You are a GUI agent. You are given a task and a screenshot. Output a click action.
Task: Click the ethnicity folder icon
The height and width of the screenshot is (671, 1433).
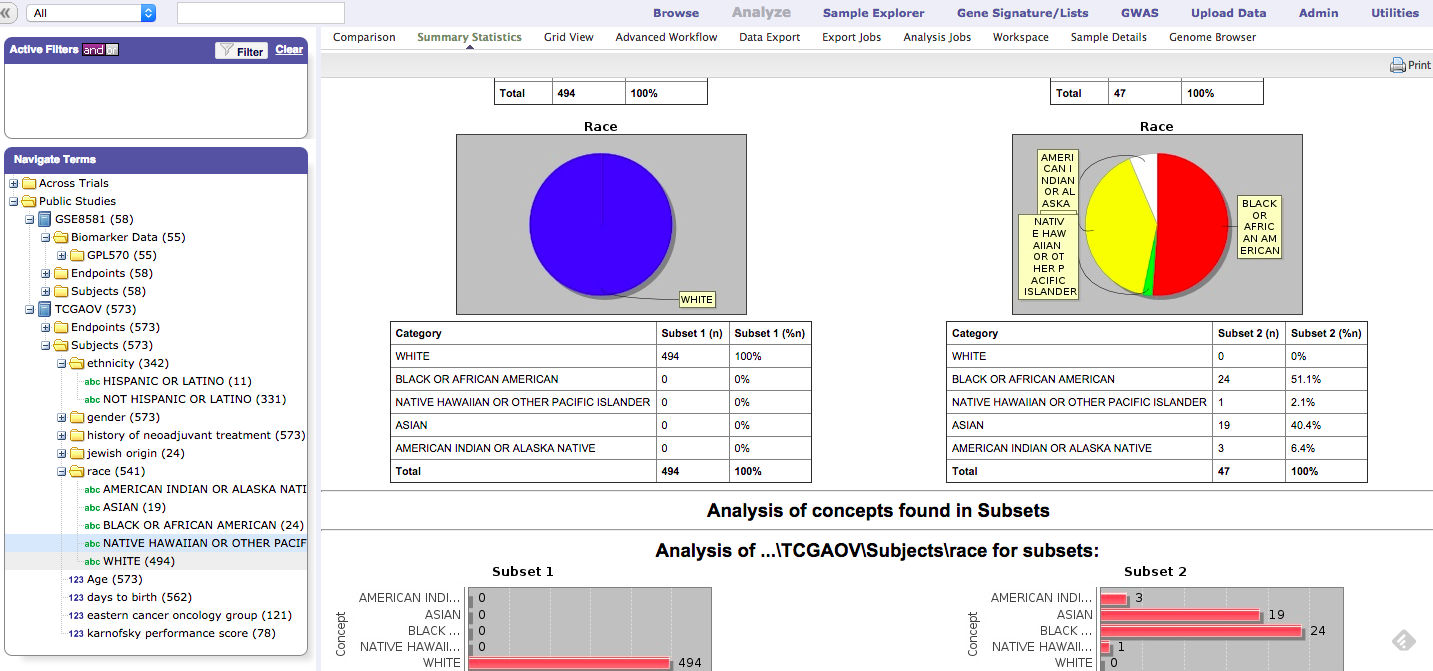77,363
